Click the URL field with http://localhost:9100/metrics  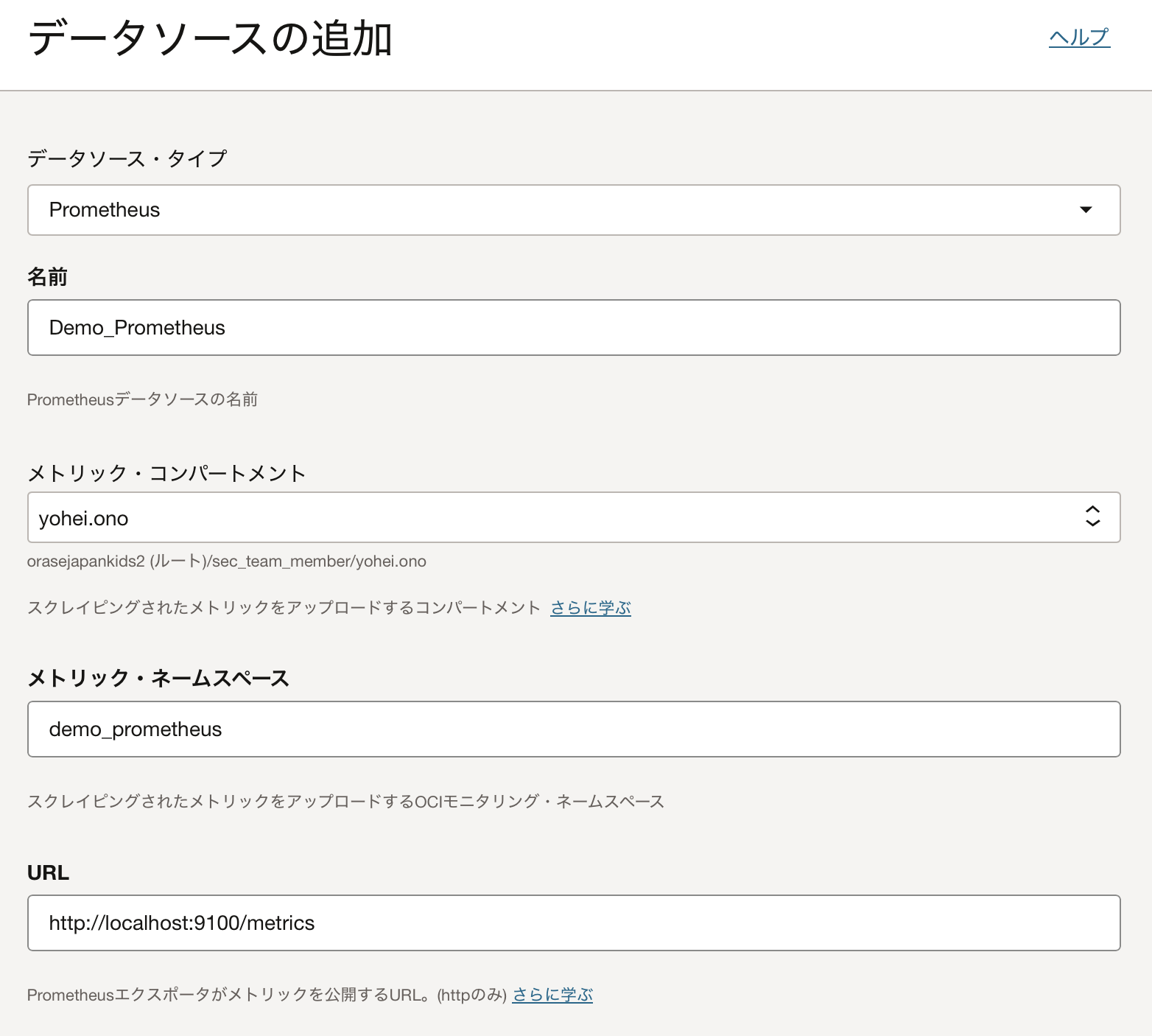tap(573, 923)
